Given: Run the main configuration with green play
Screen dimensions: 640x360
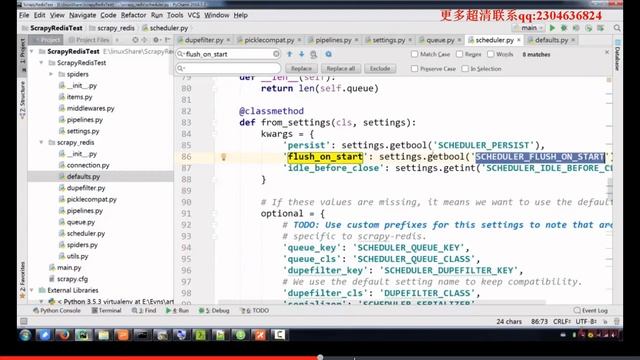Looking at the screenshot, I should (x=552, y=28).
